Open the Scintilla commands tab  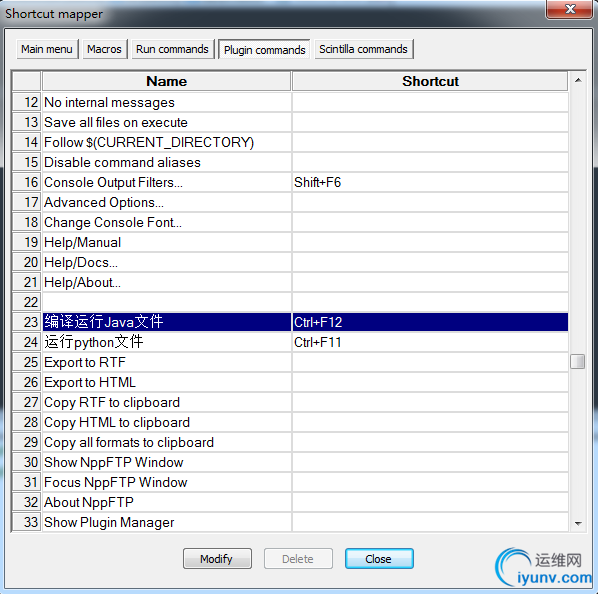(x=363, y=49)
